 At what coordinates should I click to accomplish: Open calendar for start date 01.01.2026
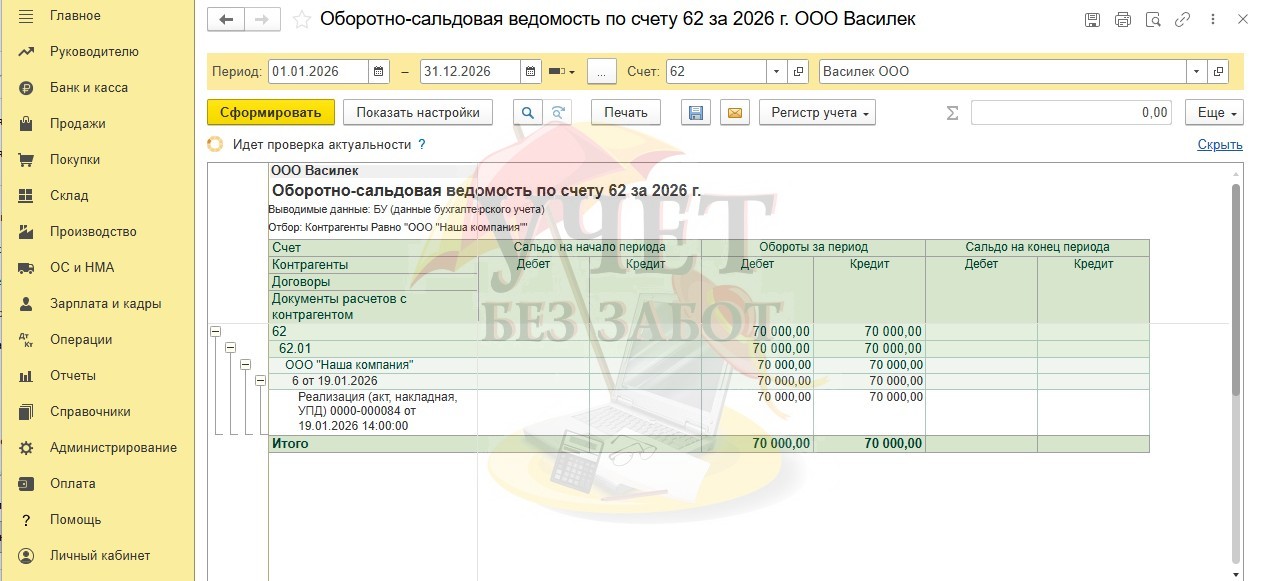(379, 72)
